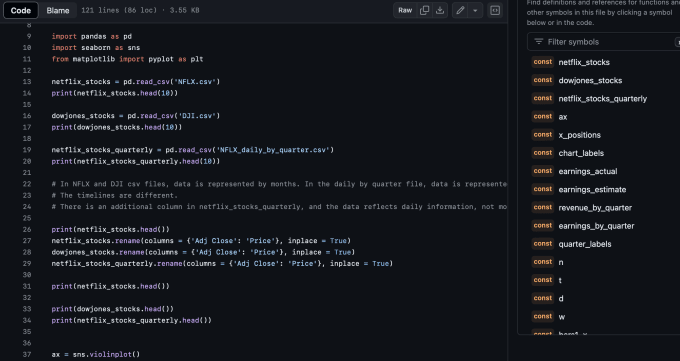
Task: Click violinplot call on line 37
Action: point(112,354)
